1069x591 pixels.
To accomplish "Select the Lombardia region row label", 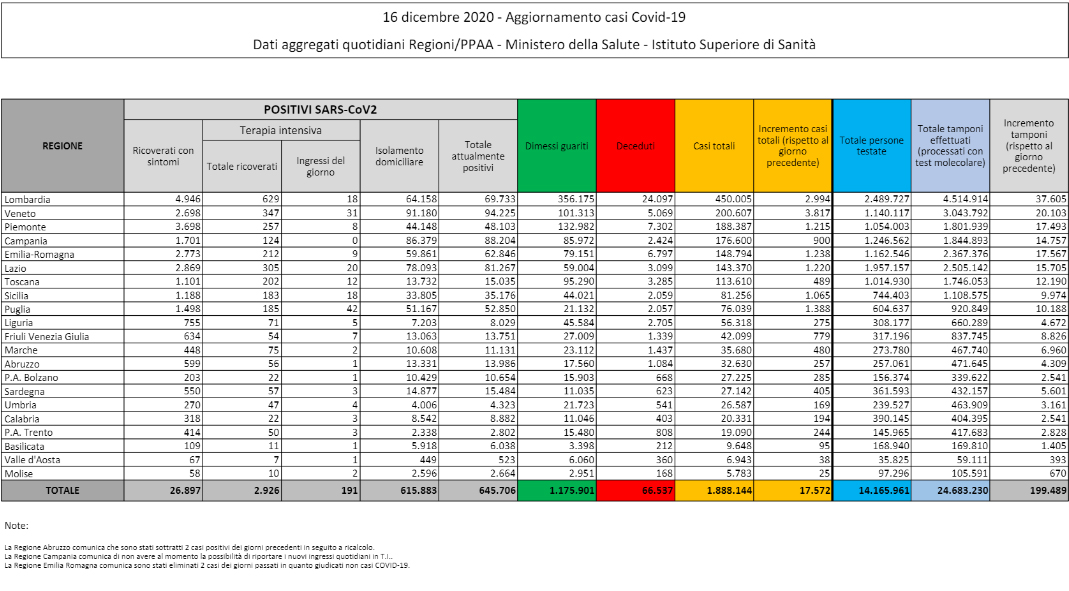I will click(x=63, y=200).
